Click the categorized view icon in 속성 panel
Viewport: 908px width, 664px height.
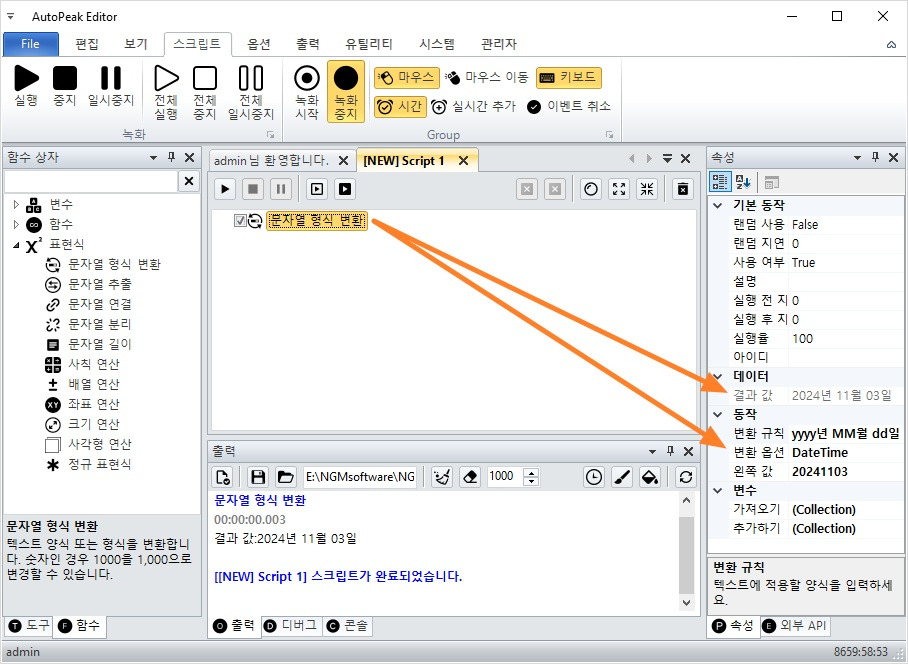[x=720, y=182]
